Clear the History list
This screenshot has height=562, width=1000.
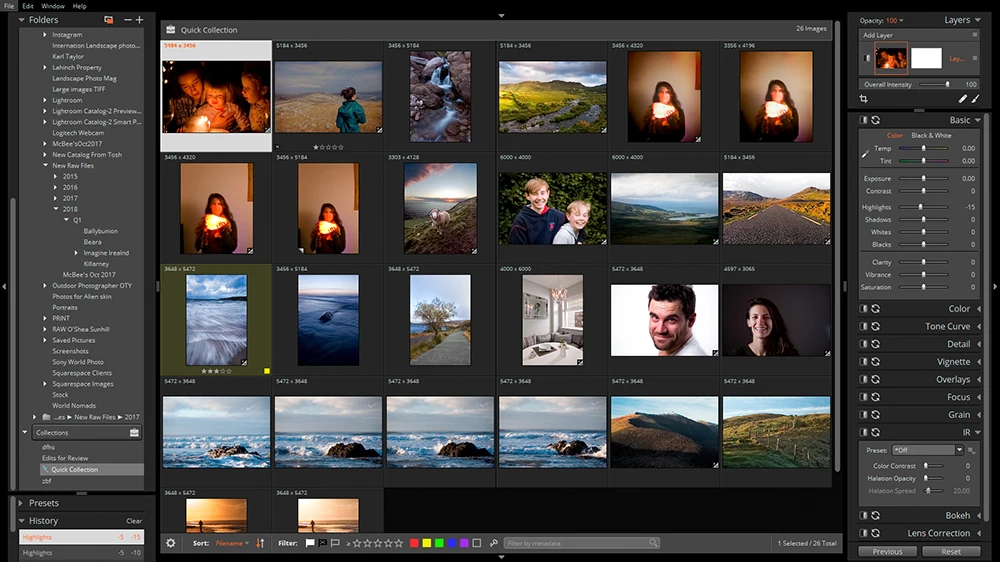[134, 521]
